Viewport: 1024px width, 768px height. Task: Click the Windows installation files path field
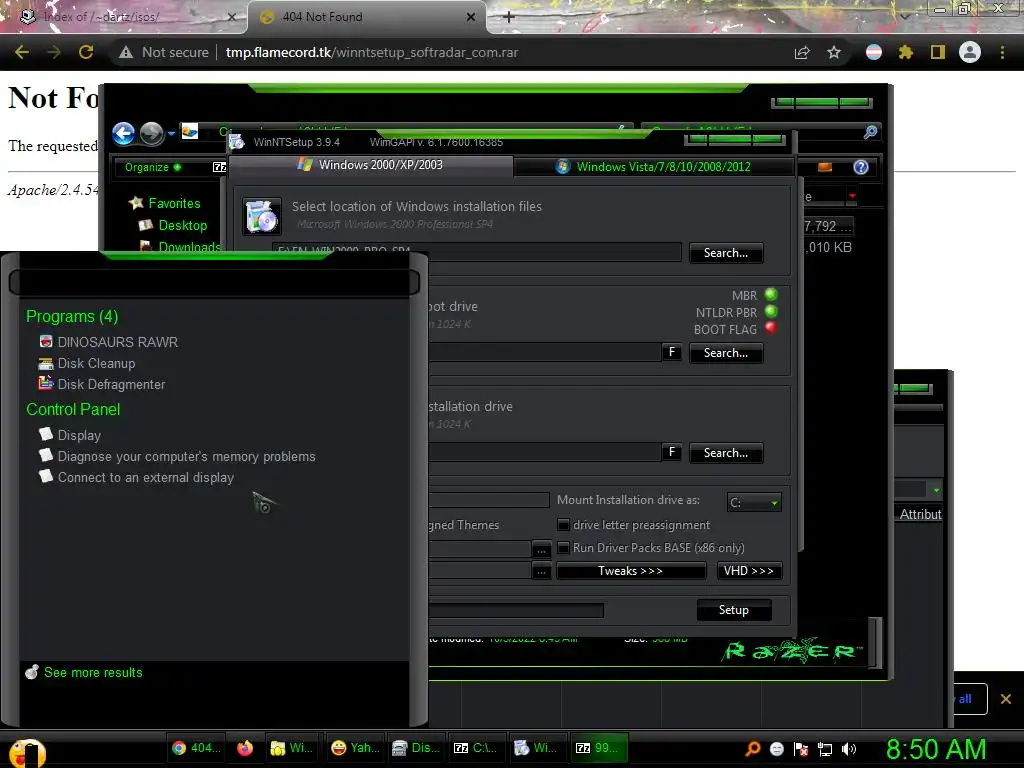[477, 251]
